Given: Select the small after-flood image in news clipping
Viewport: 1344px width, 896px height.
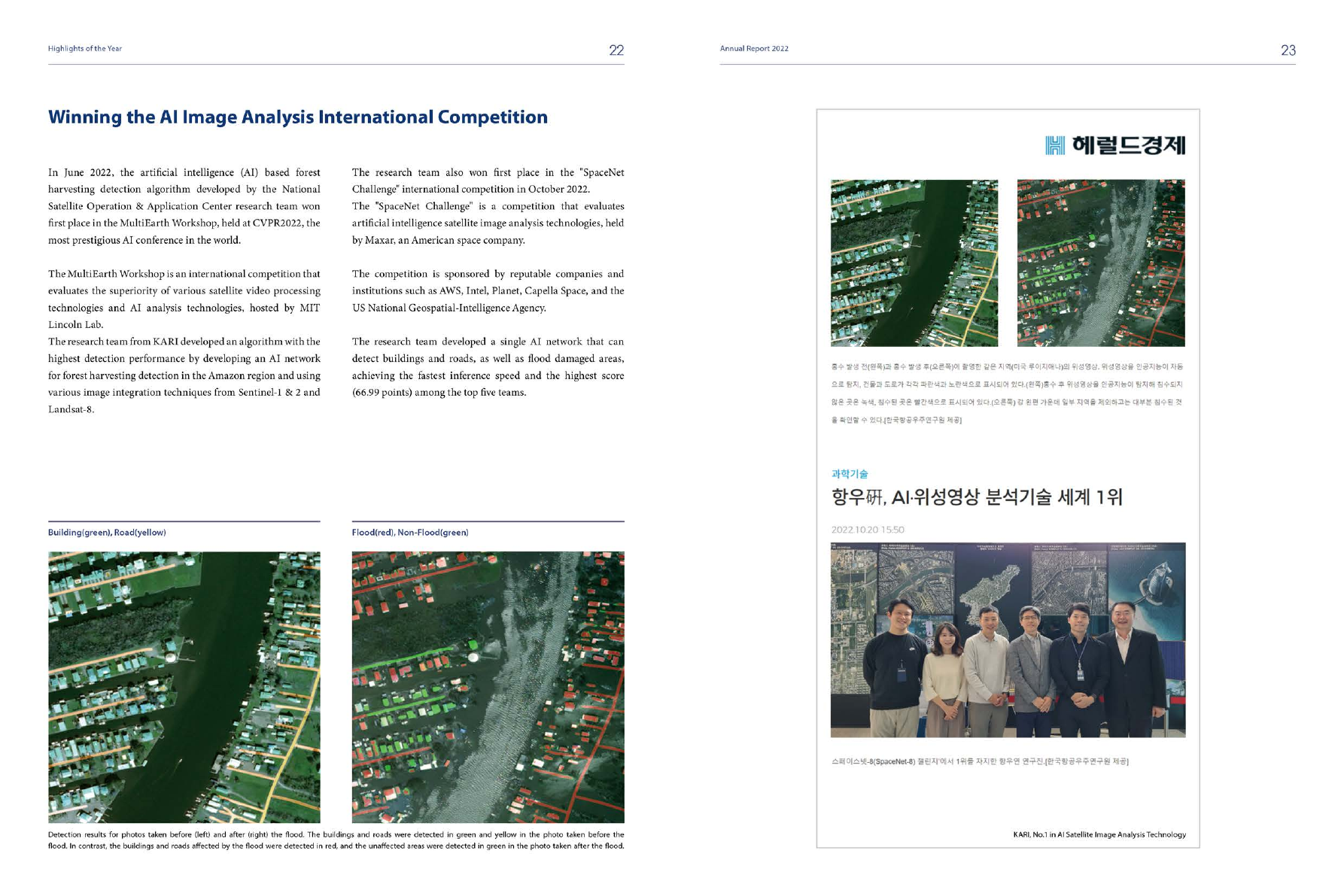Looking at the screenshot, I should 1100,263.
